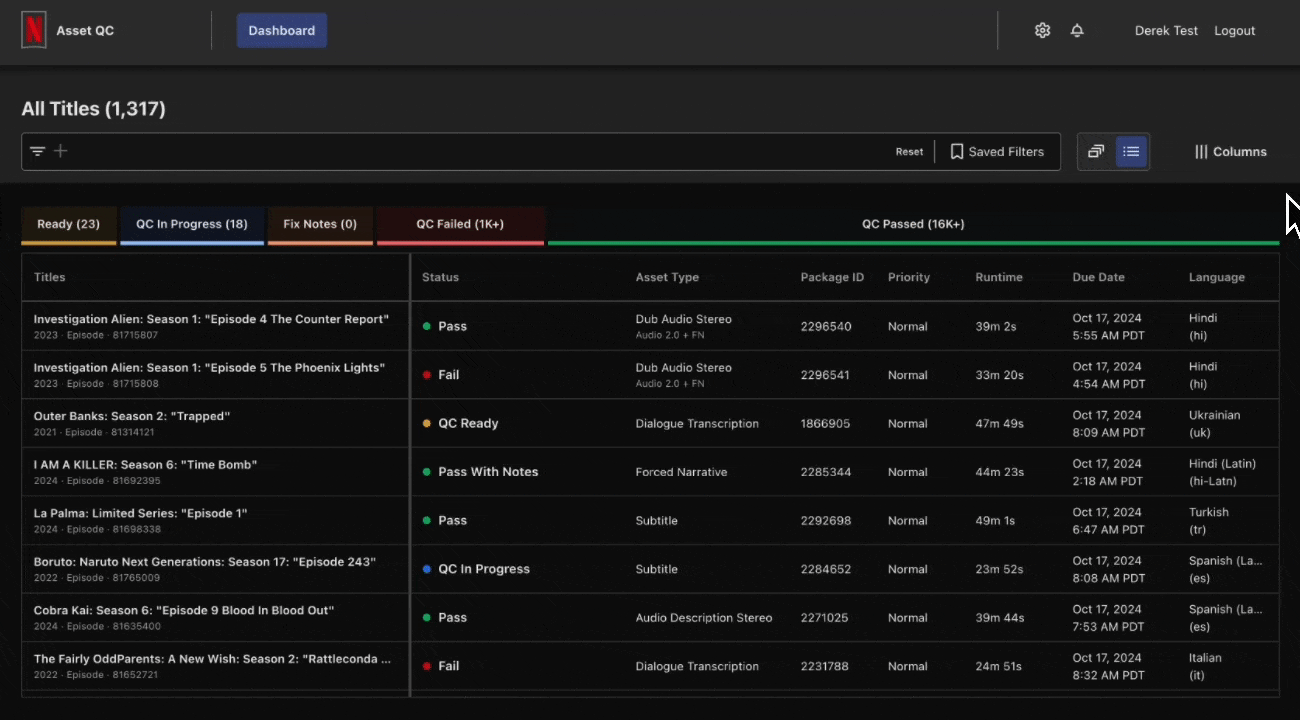This screenshot has height=720, width=1300.
Task: Click Fail status for package 2296541
Action: point(441,375)
